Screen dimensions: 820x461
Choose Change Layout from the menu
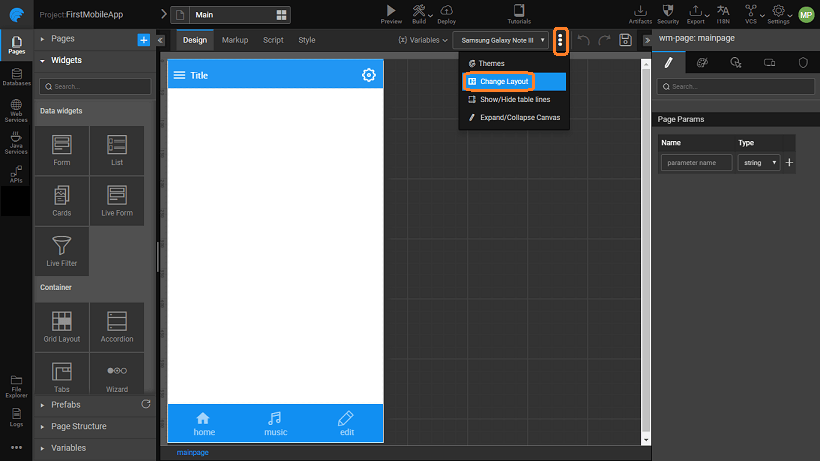tap(503, 81)
